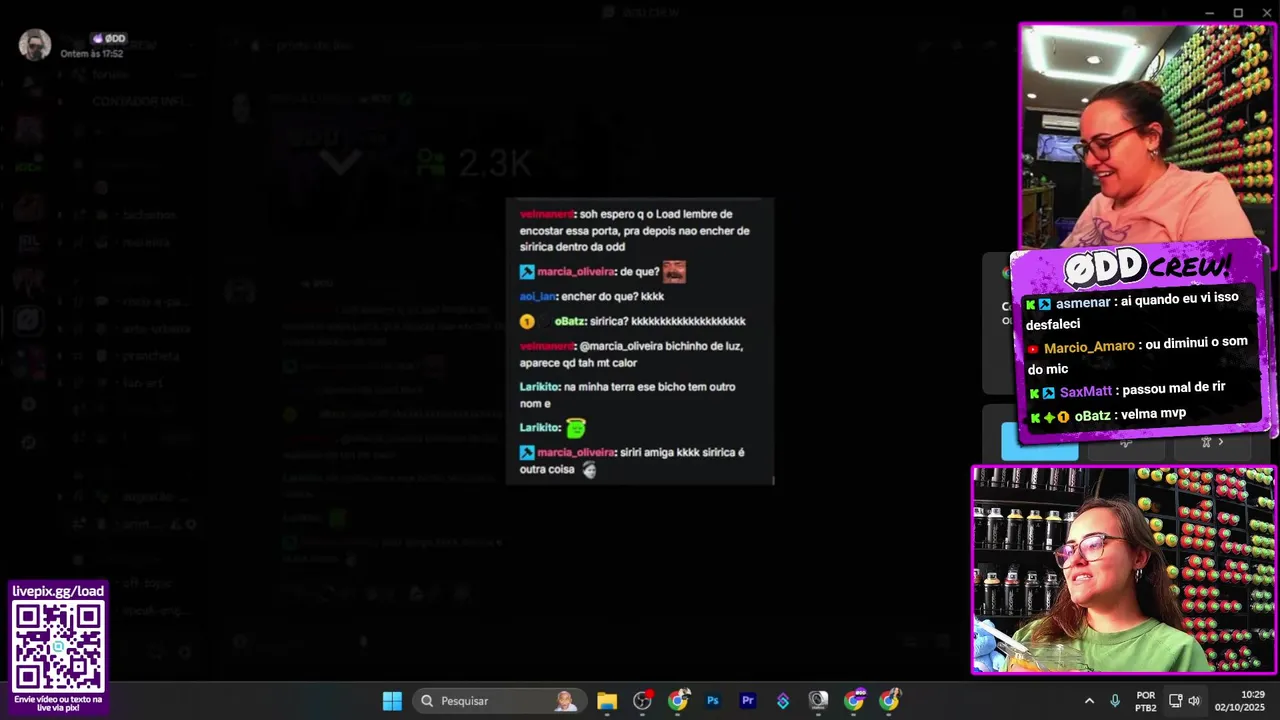Click the livepix.gg/load link text
This screenshot has height=720, width=1280.
pyautogui.click(x=58, y=591)
